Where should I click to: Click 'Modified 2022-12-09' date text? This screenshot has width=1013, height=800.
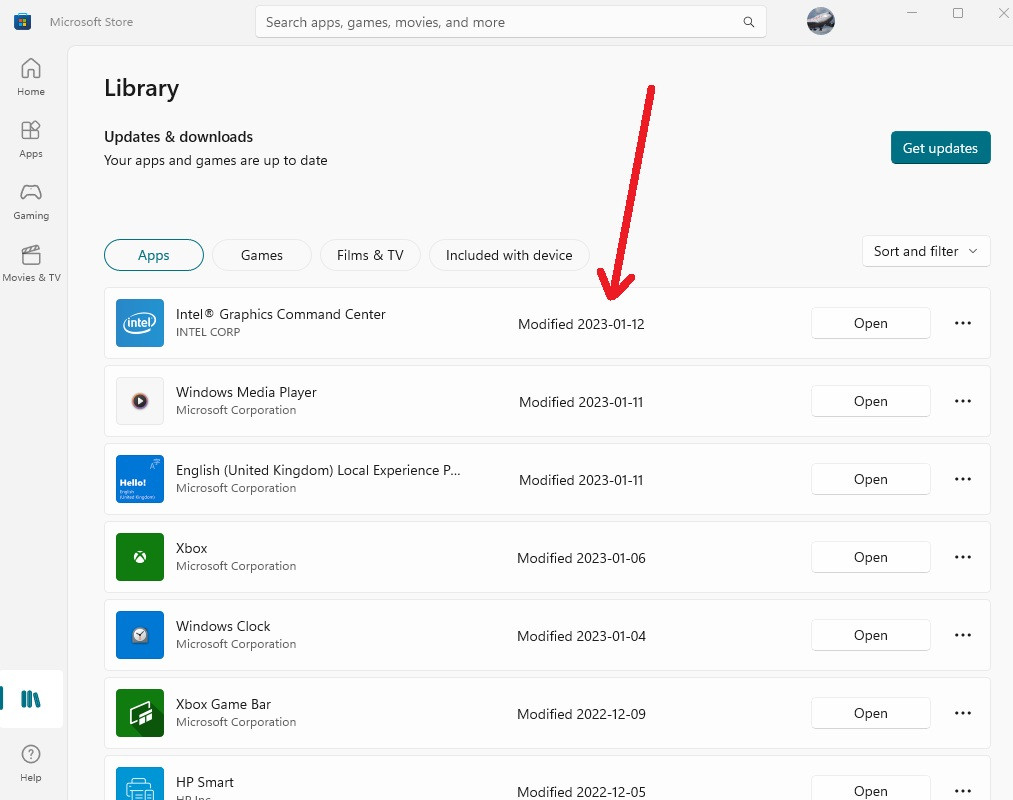(x=581, y=714)
